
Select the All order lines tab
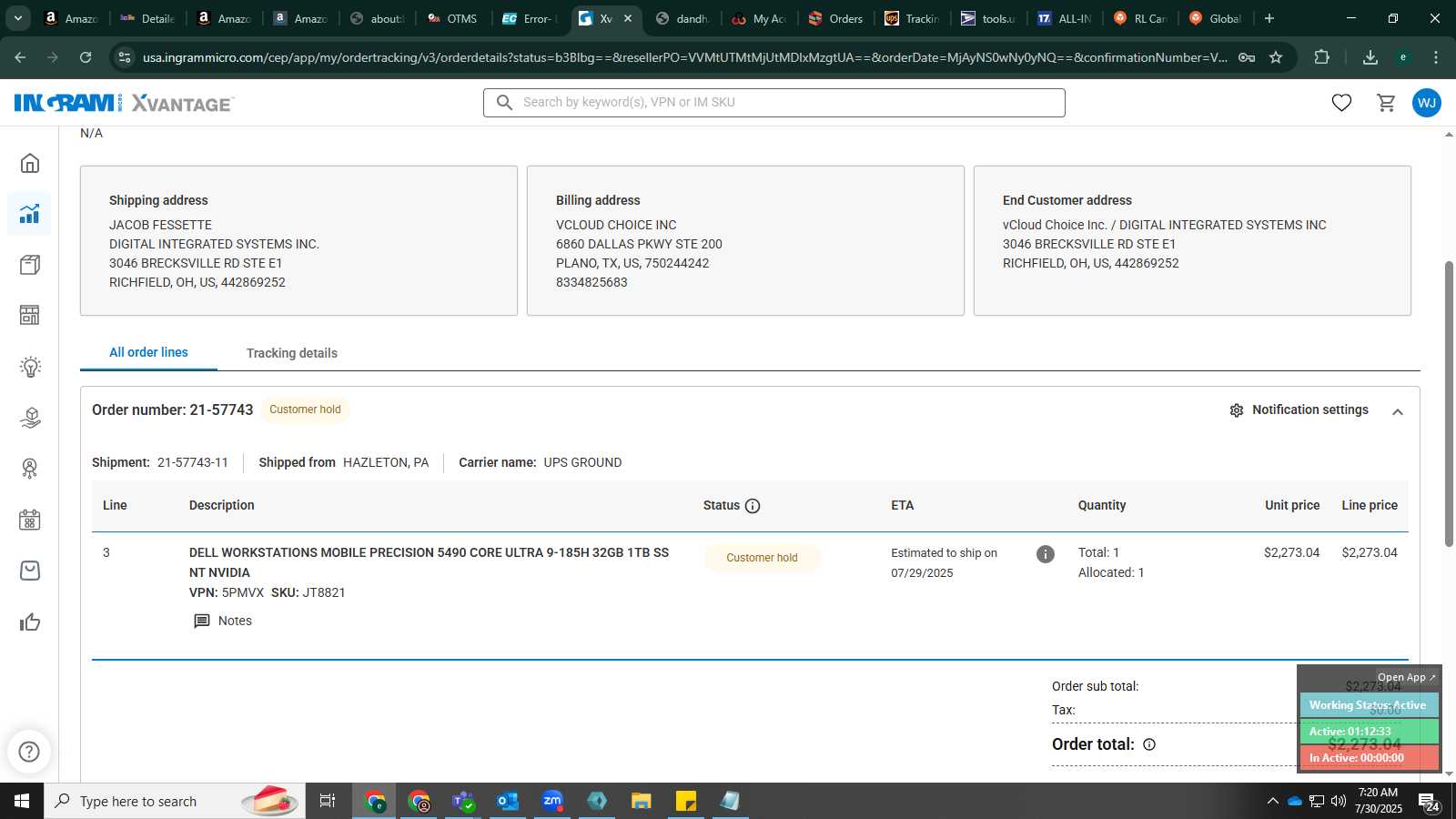(x=148, y=352)
